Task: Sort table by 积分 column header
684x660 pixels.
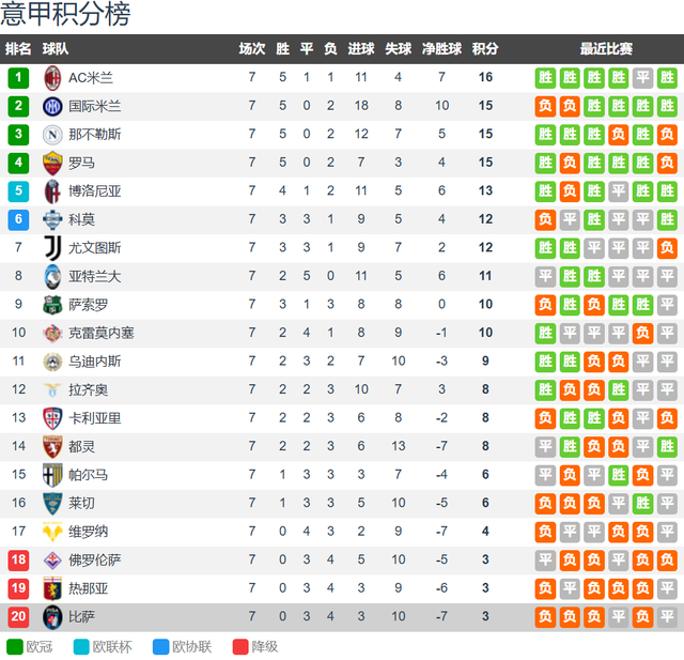Action: pyautogui.click(x=485, y=49)
